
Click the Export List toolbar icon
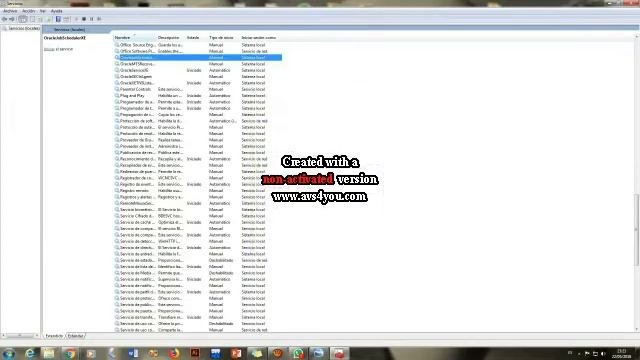click(x=49, y=19)
